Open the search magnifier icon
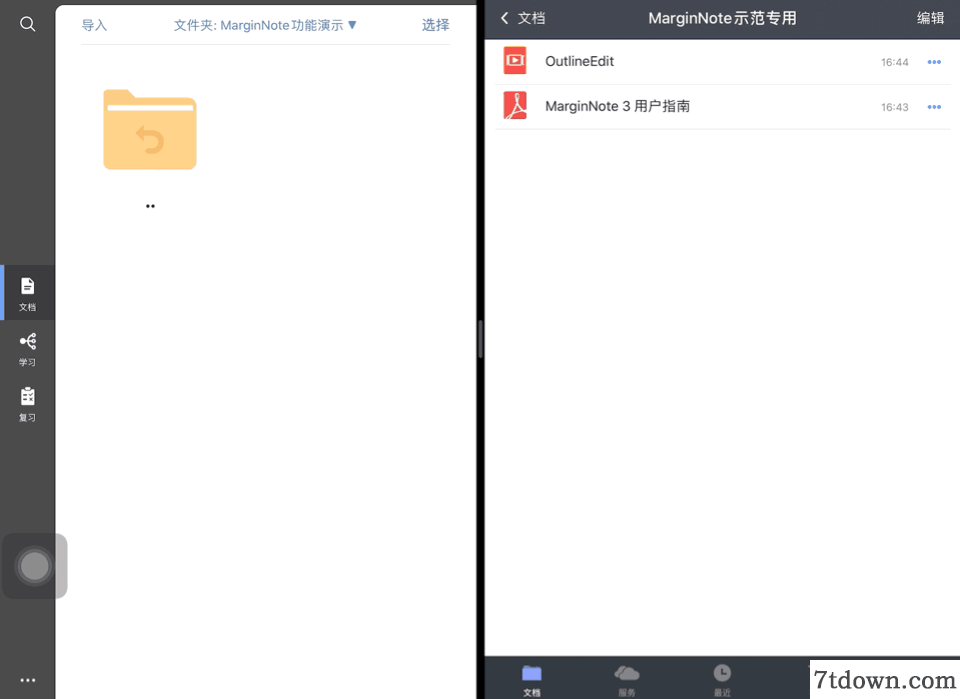960x699 pixels. tap(28, 24)
